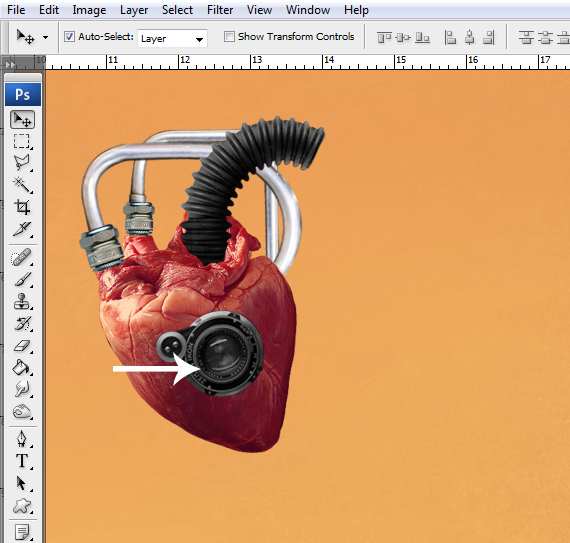Expand the collapsed toolbox panel arrows
The width and height of the screenshot is (570, 543).
point(10,65)
